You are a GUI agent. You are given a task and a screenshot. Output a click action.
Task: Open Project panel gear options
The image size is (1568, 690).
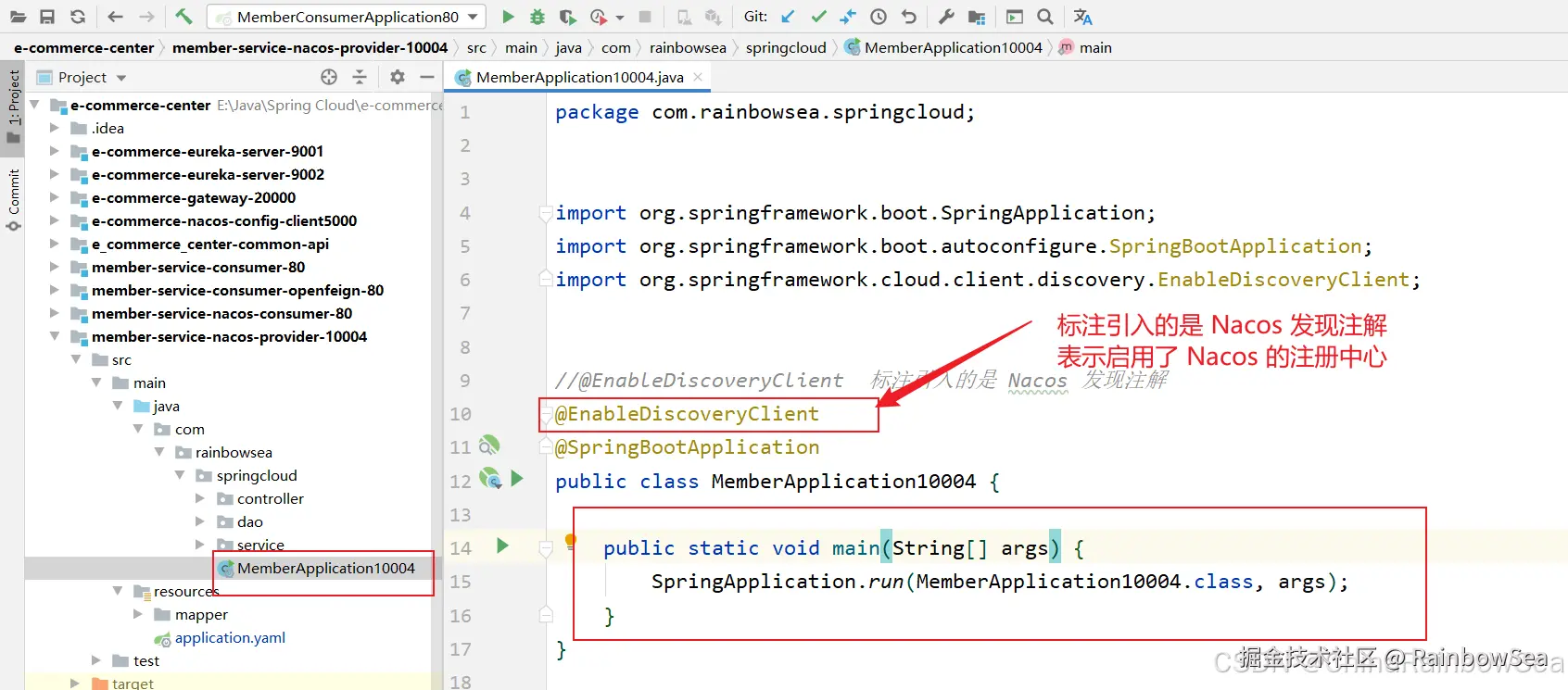click(398, 77)
